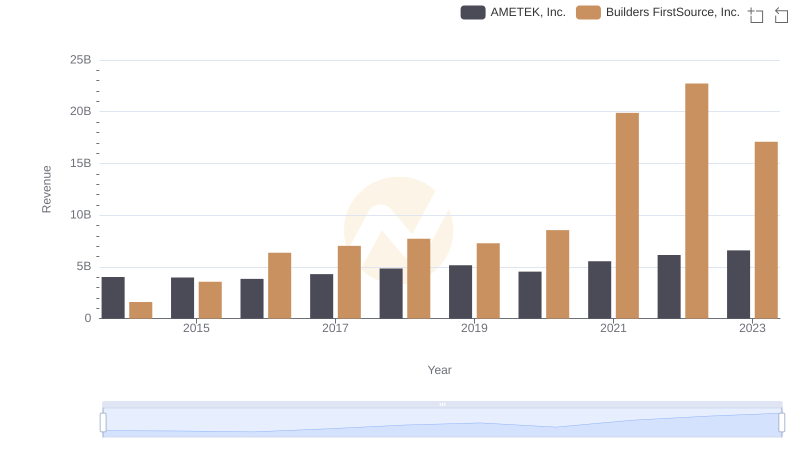Image resolution: width=800 pixels, height=461 pixels.
Task: Click the tallest Builders FirstSource bar for 2022
Action: pos(696,201)
